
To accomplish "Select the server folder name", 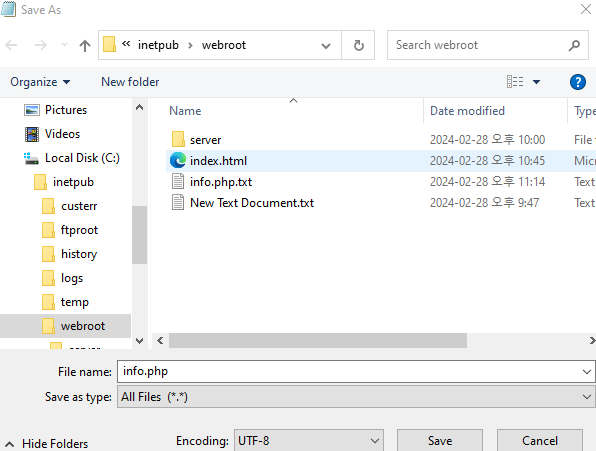I will [205, 140].
